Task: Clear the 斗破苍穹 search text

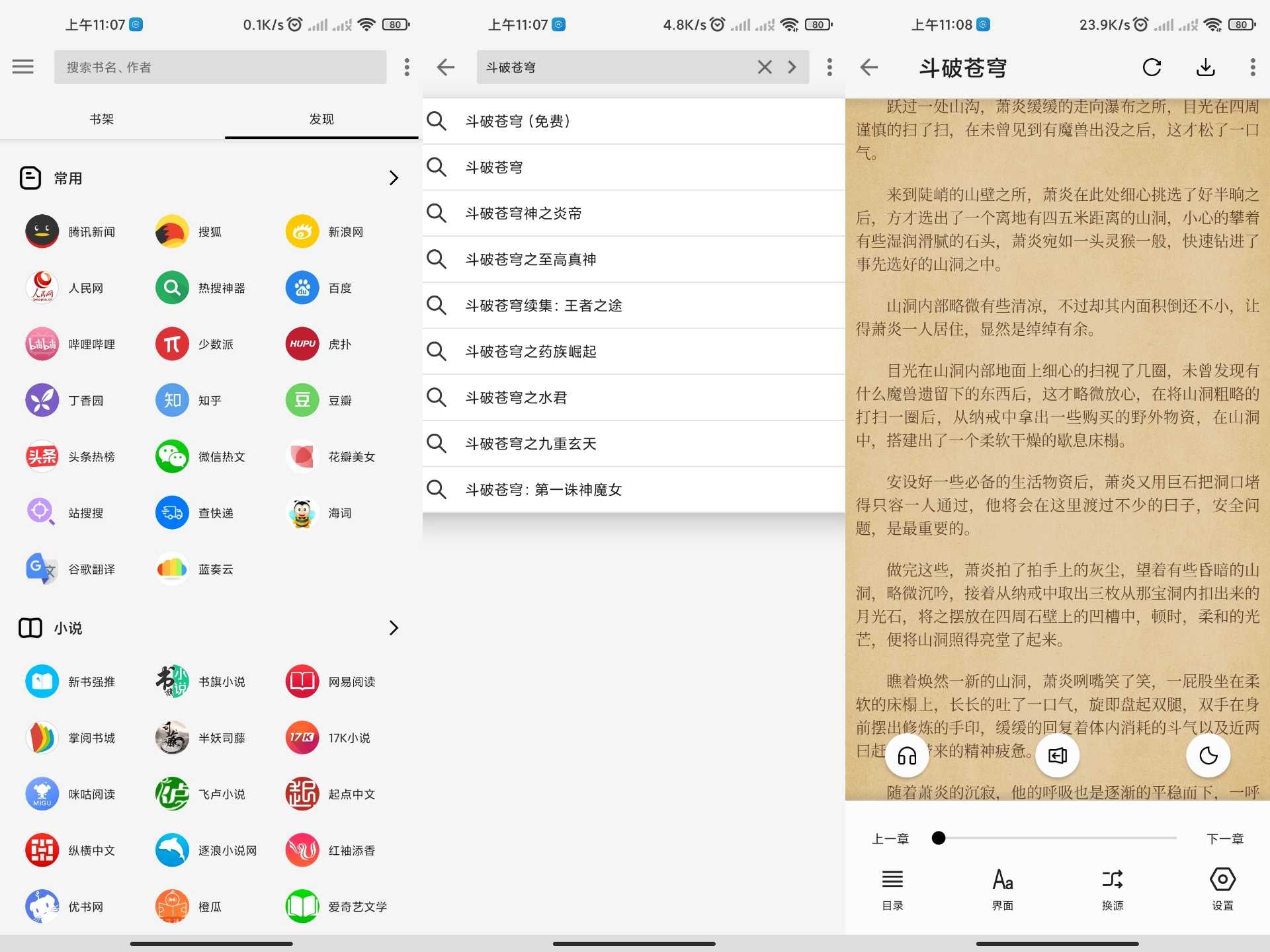Action: coord(765,67)
